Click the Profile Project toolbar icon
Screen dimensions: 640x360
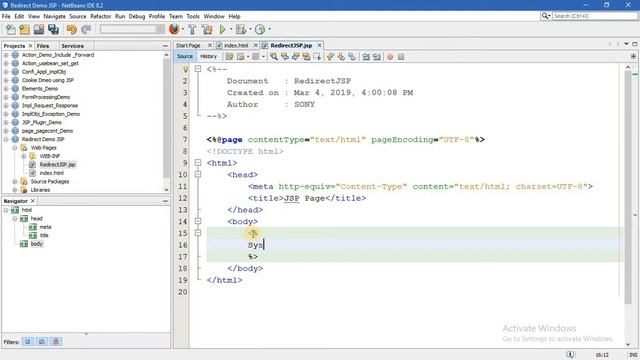coord(260,29)
